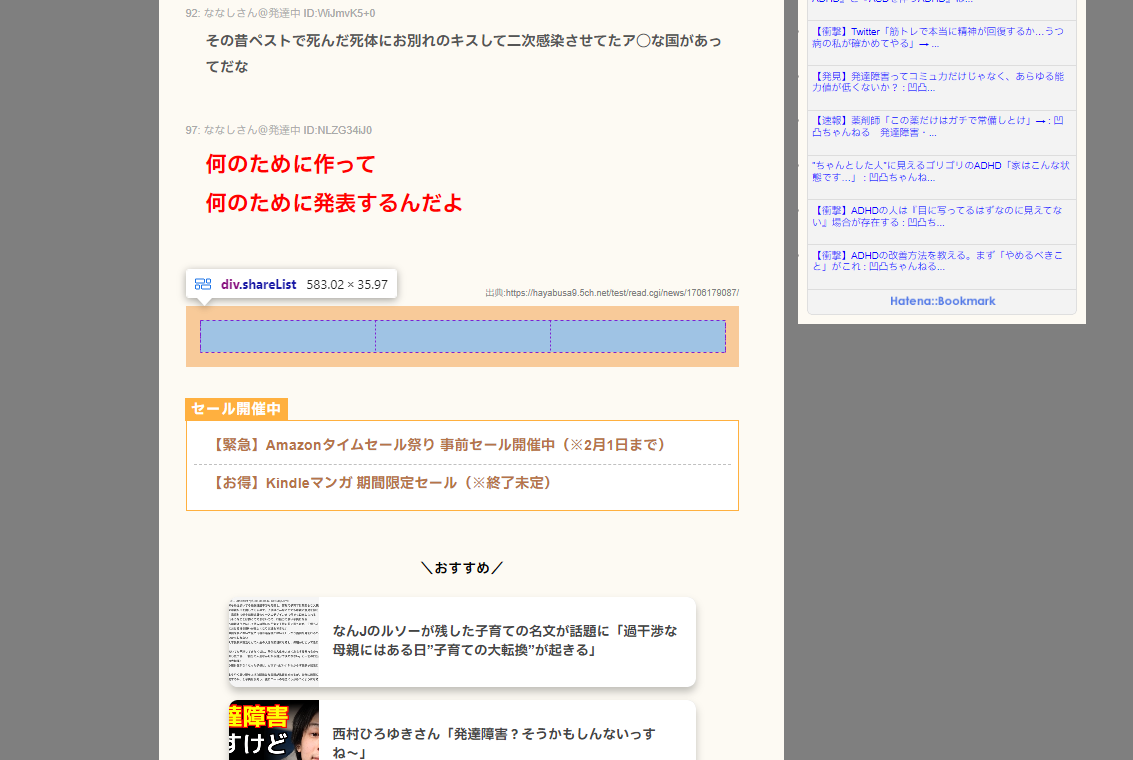Click the rightmost highlighted share button
This screenshot has height=760, width=1133.
coord(638,337)
